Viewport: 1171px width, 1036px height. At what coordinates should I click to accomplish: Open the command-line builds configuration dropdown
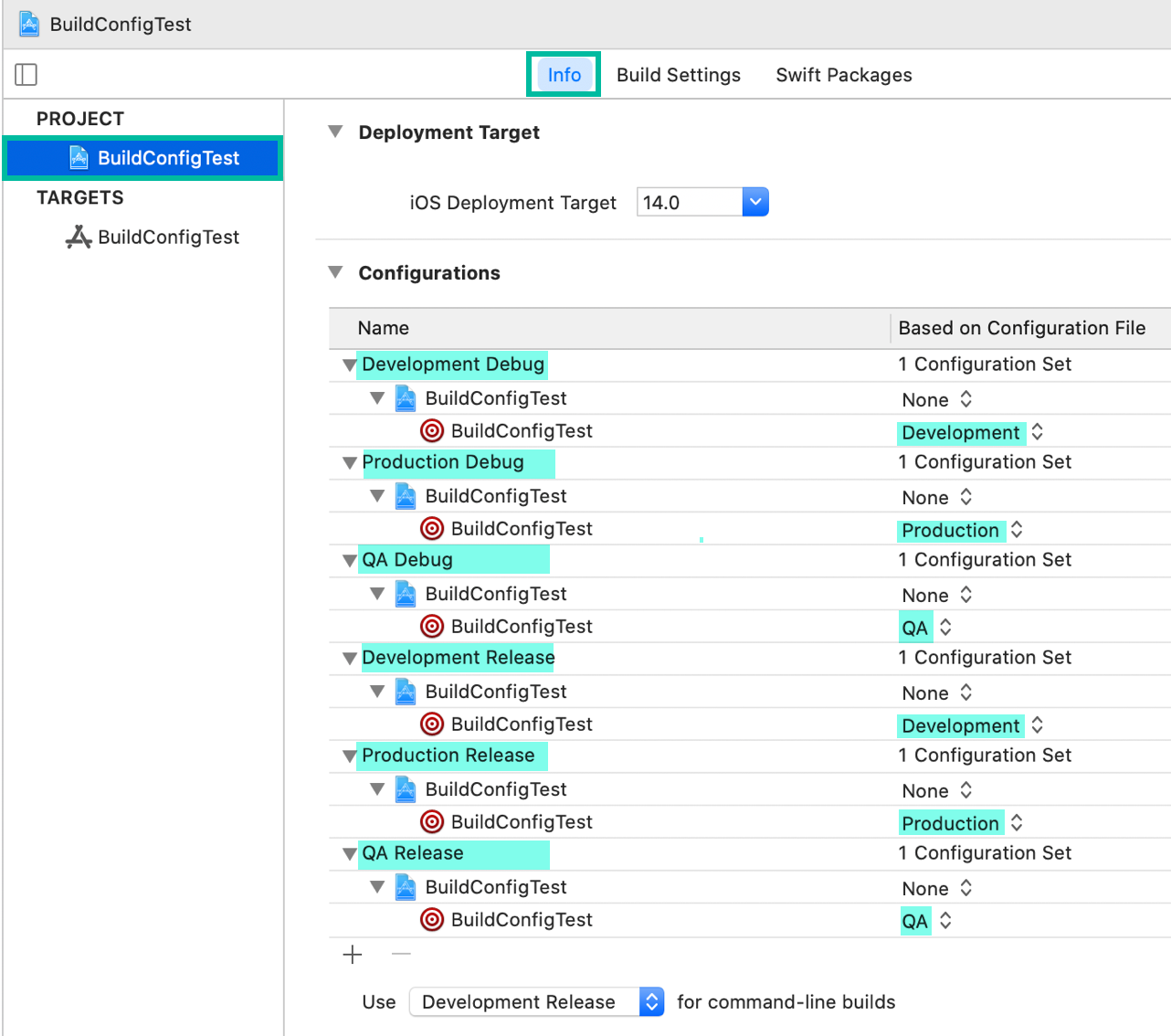coord(650,1002)
